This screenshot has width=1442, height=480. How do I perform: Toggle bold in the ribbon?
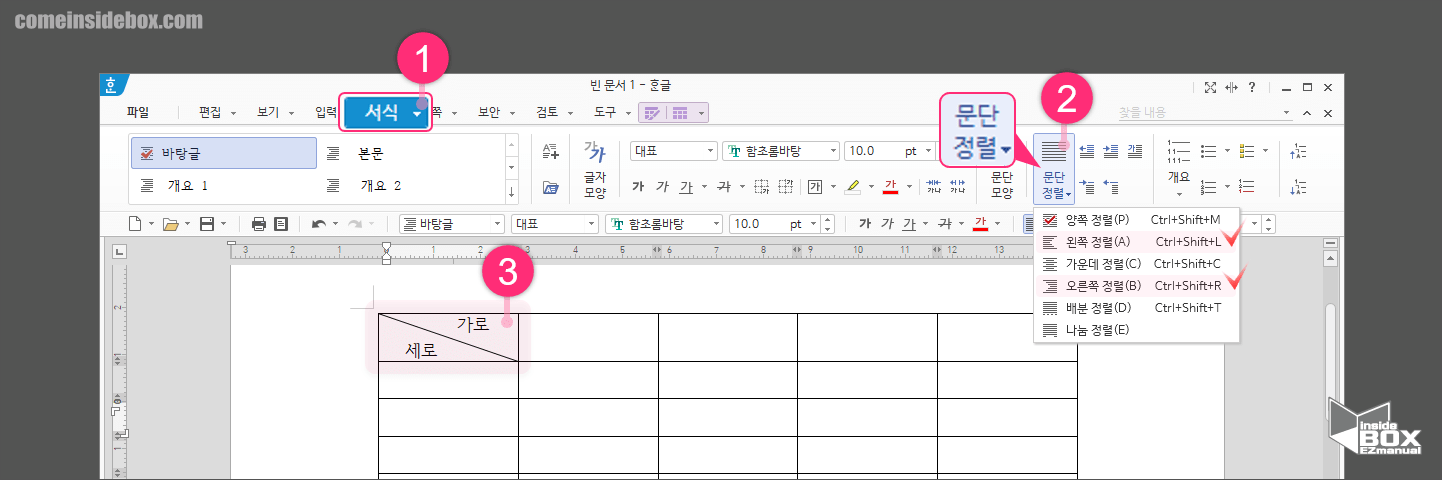click(x=638, y=187)
